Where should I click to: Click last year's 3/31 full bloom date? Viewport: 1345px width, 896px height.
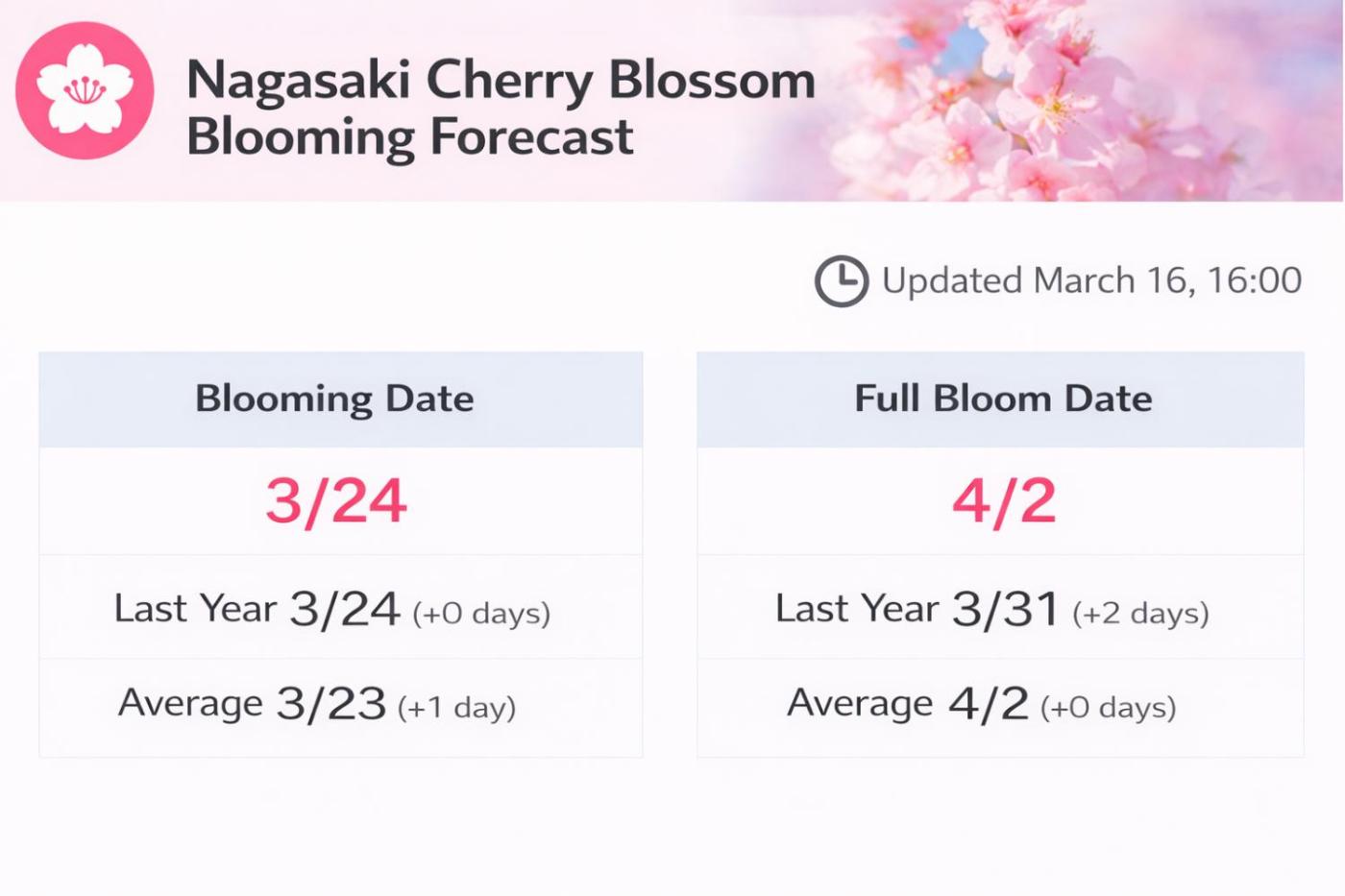[1006, 609]
